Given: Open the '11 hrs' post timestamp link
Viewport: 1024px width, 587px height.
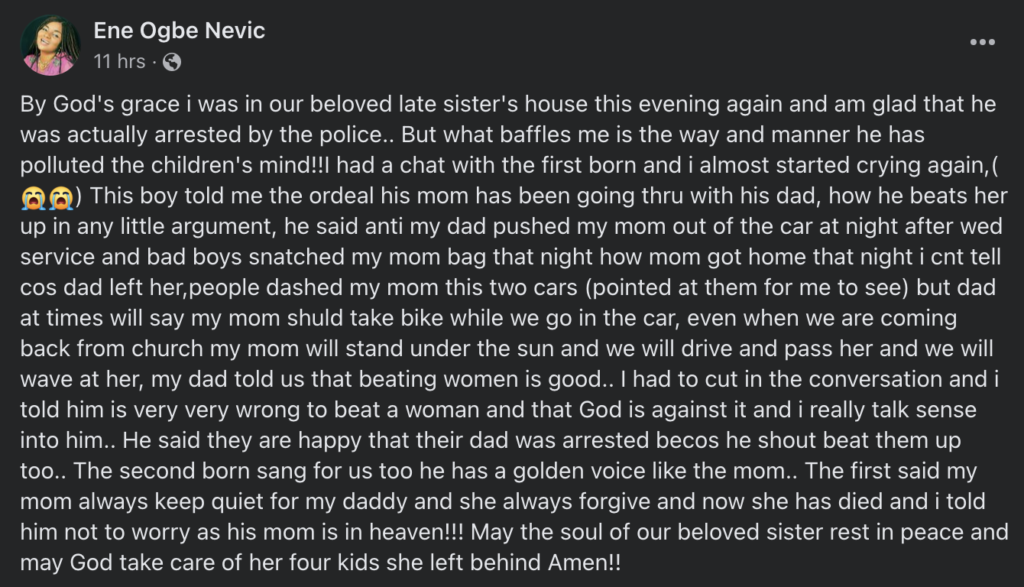Looking at the screenshot, I should (x=120, y=61).
